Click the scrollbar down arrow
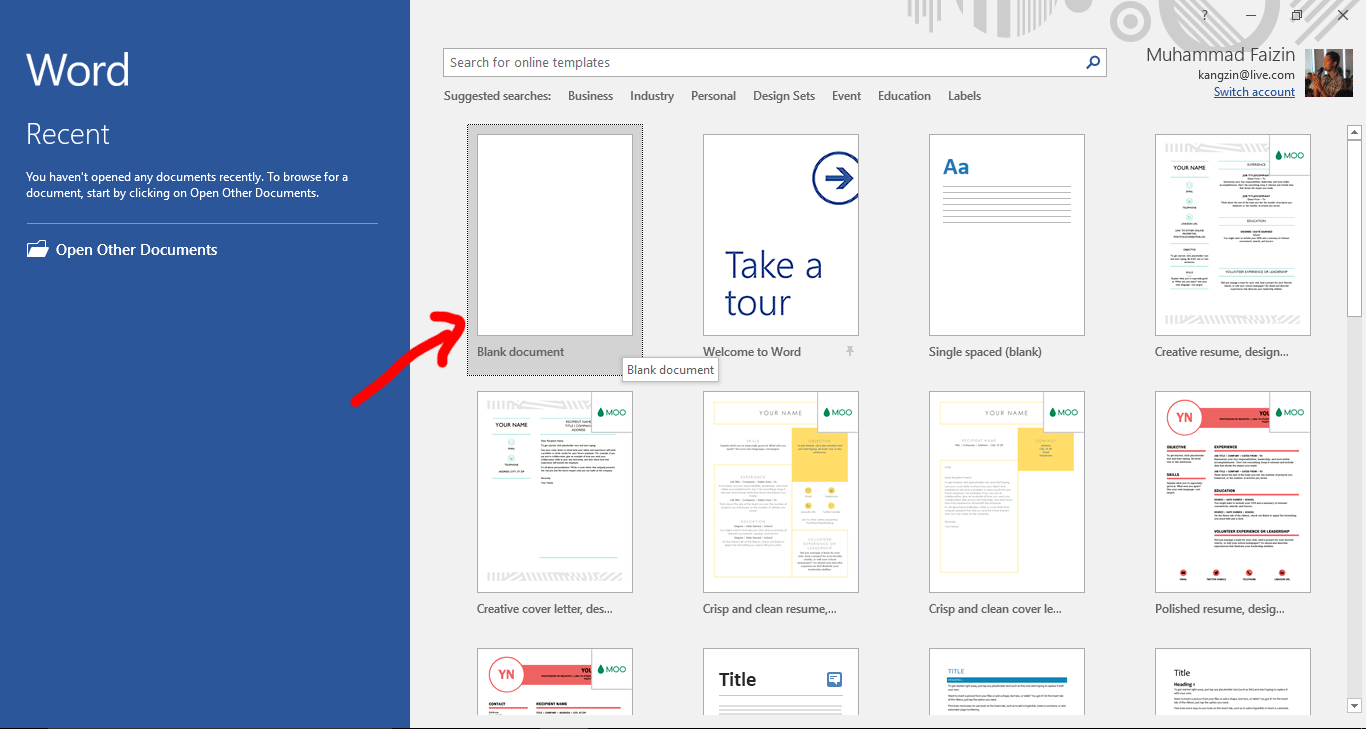Screen dimensions: 1366x729 click(1354, 705)
